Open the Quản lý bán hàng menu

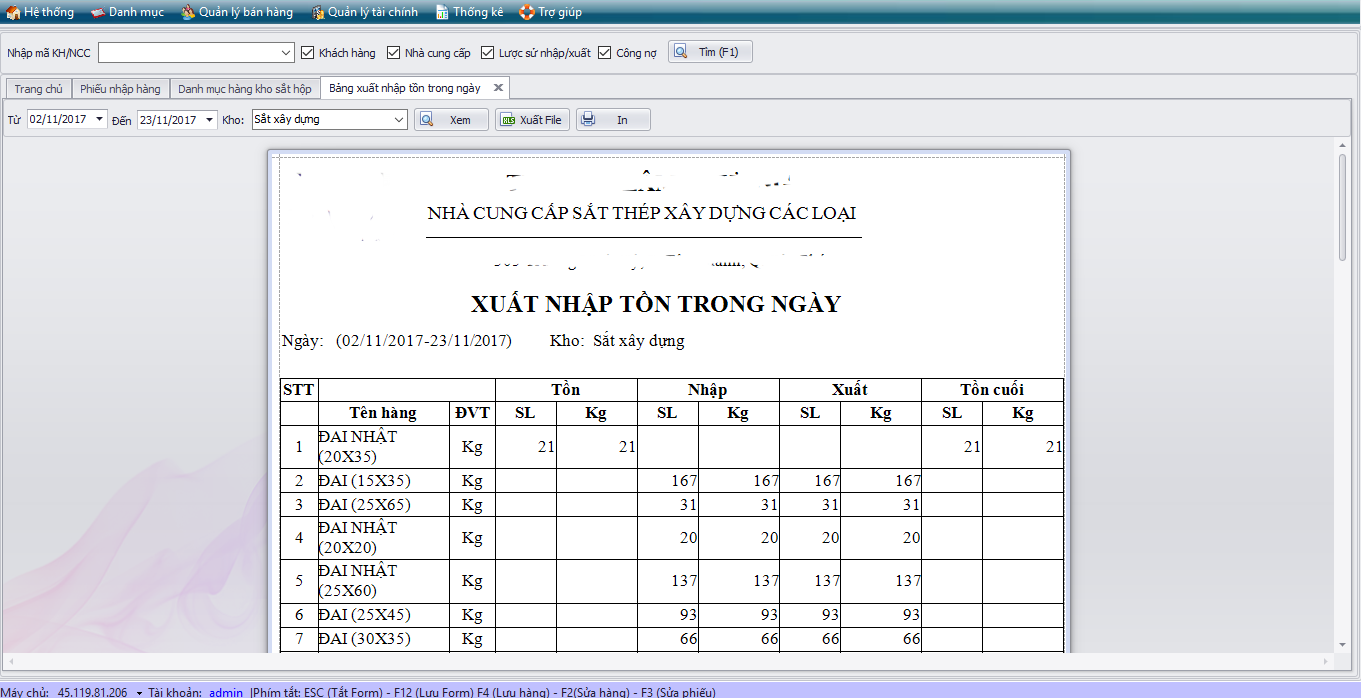tap(237, 12)
